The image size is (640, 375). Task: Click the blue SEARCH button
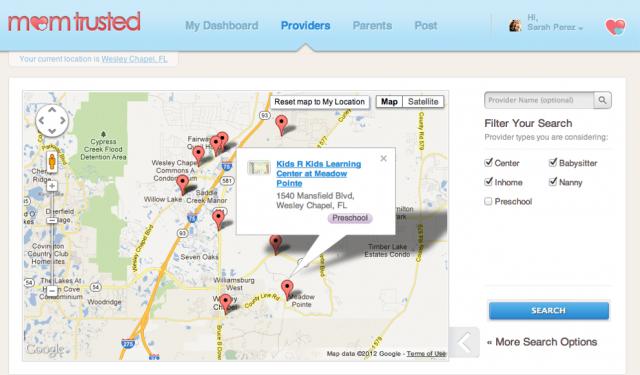(549, 311)
